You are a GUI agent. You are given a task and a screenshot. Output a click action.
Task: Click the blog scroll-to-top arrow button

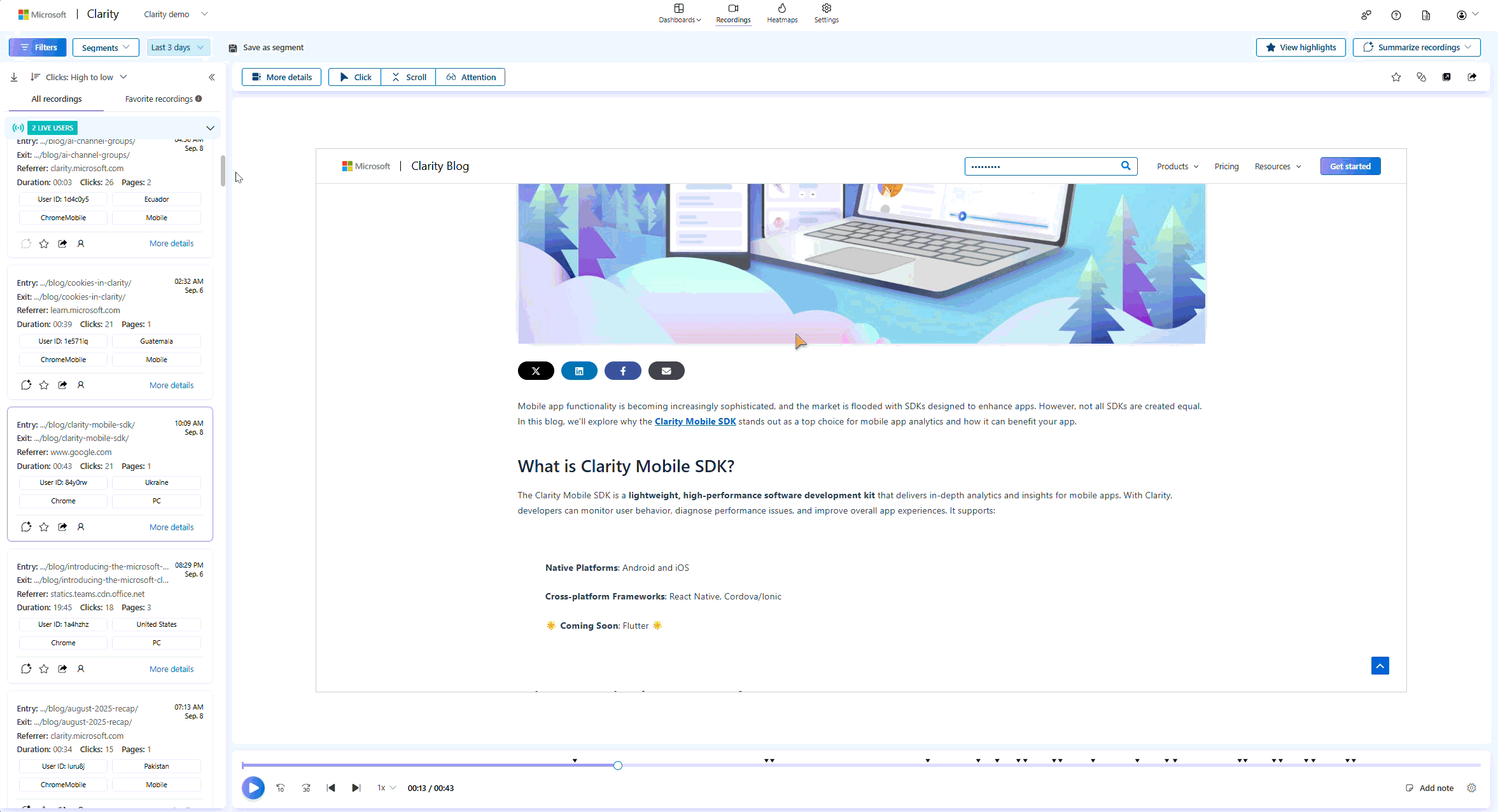[1380, 666]
